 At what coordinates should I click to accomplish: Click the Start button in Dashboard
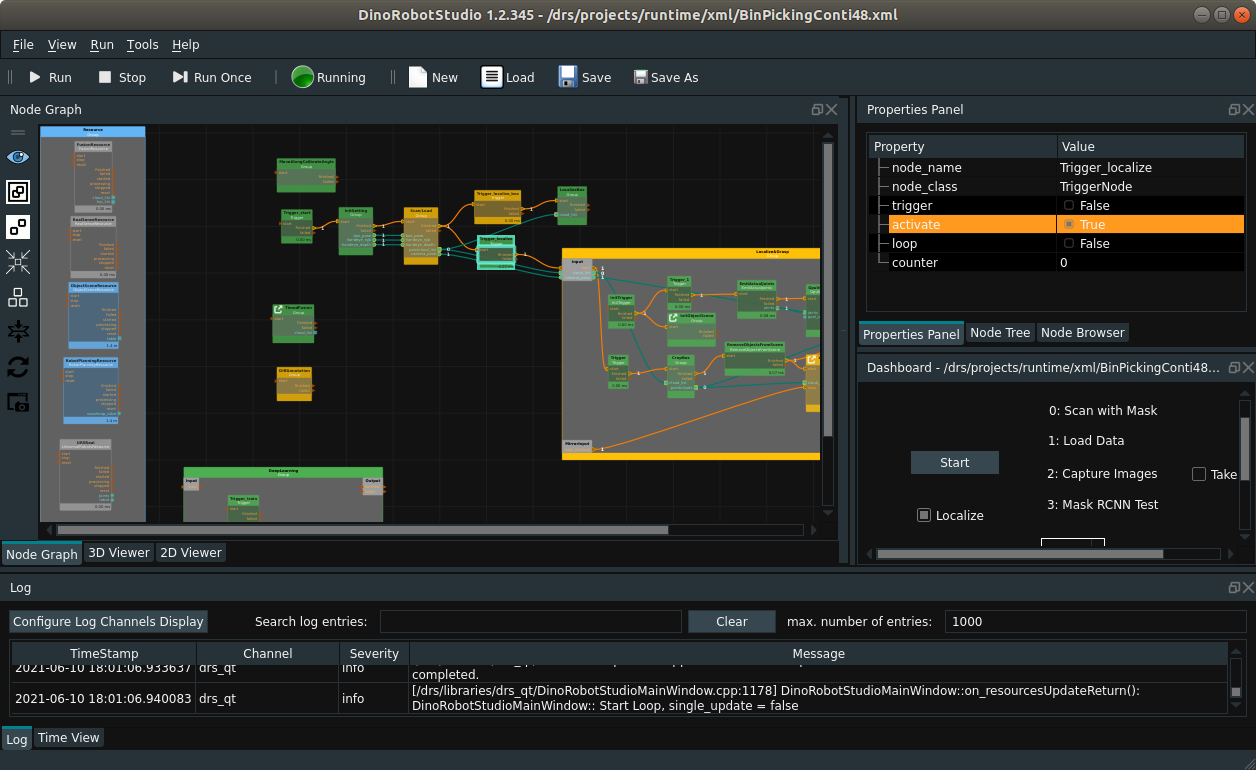coord(955,462)
